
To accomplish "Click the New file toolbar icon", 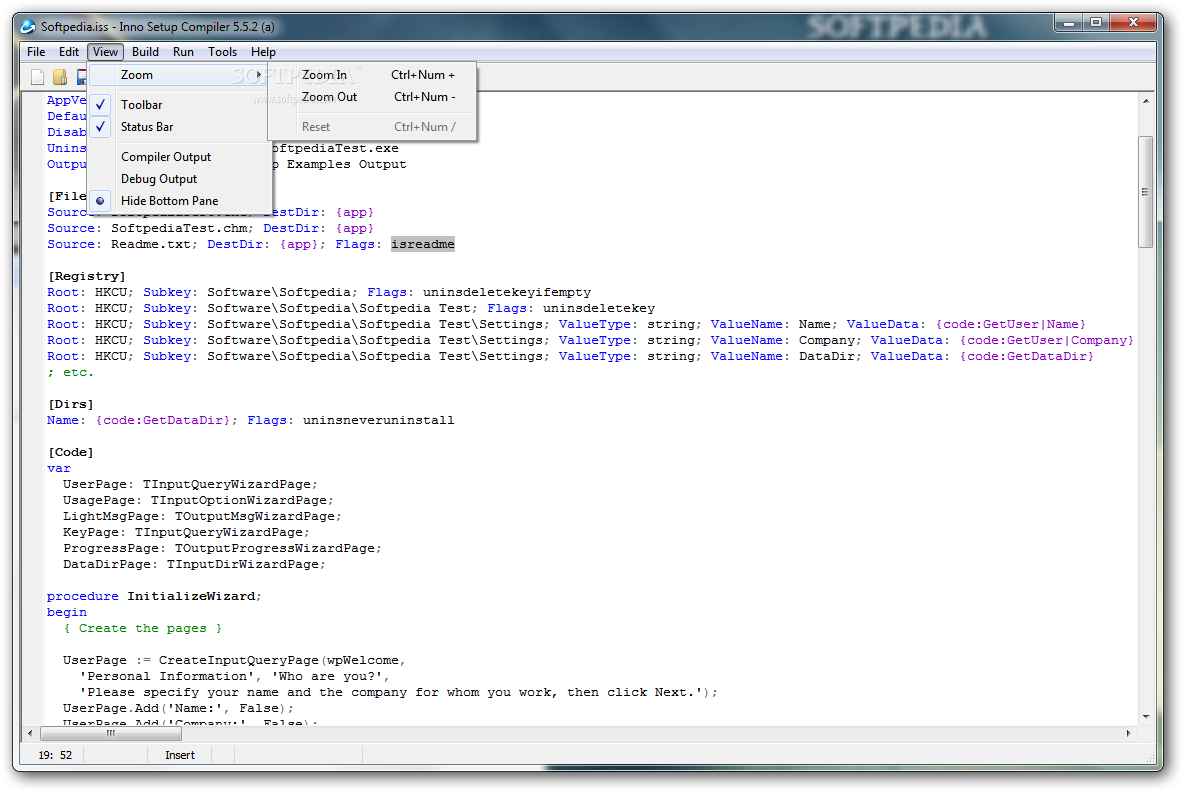I will pos(37,76).
